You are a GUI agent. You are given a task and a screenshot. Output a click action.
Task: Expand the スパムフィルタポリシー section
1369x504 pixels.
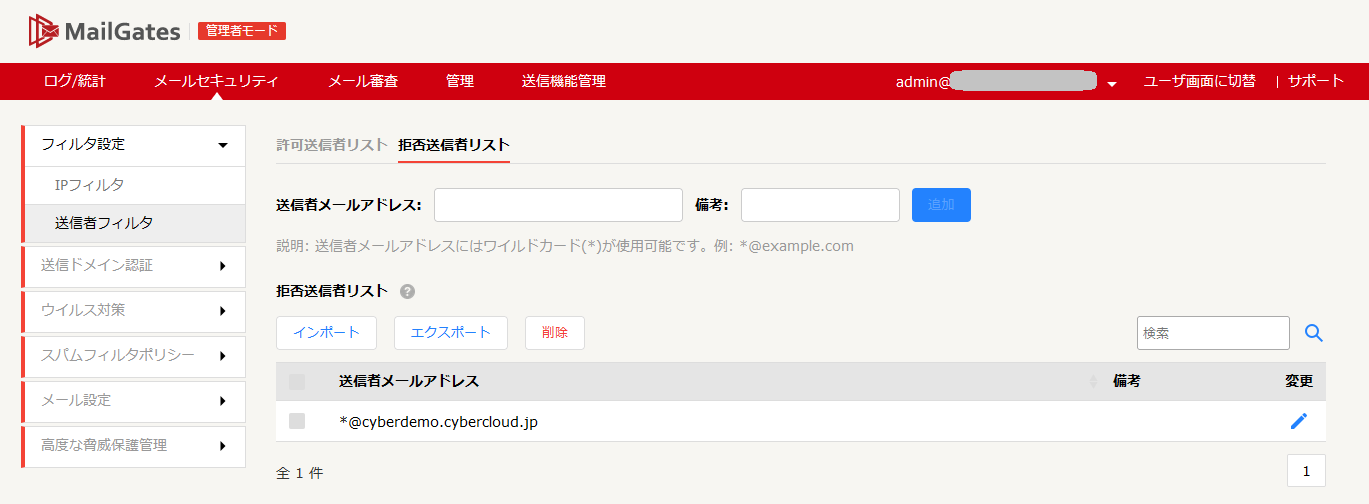[222, 356]
